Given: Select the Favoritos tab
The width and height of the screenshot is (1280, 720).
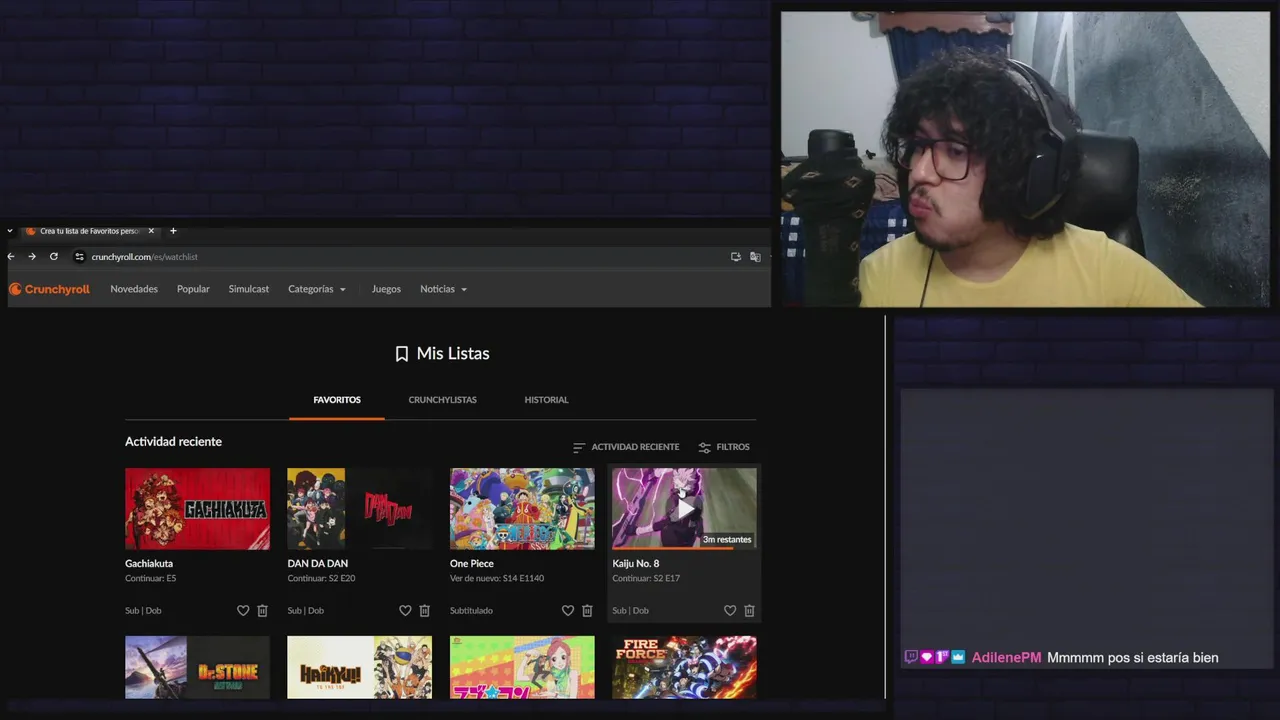Looking at the screenshot, I should tap(337, 400).
